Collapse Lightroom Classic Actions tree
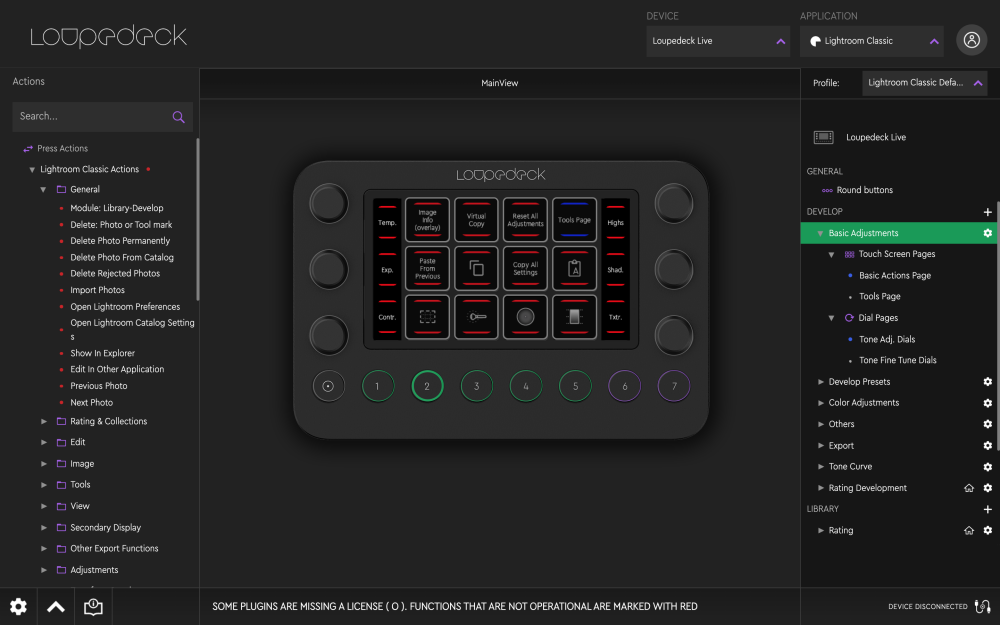1000x625 pixels. pos(32,170)
